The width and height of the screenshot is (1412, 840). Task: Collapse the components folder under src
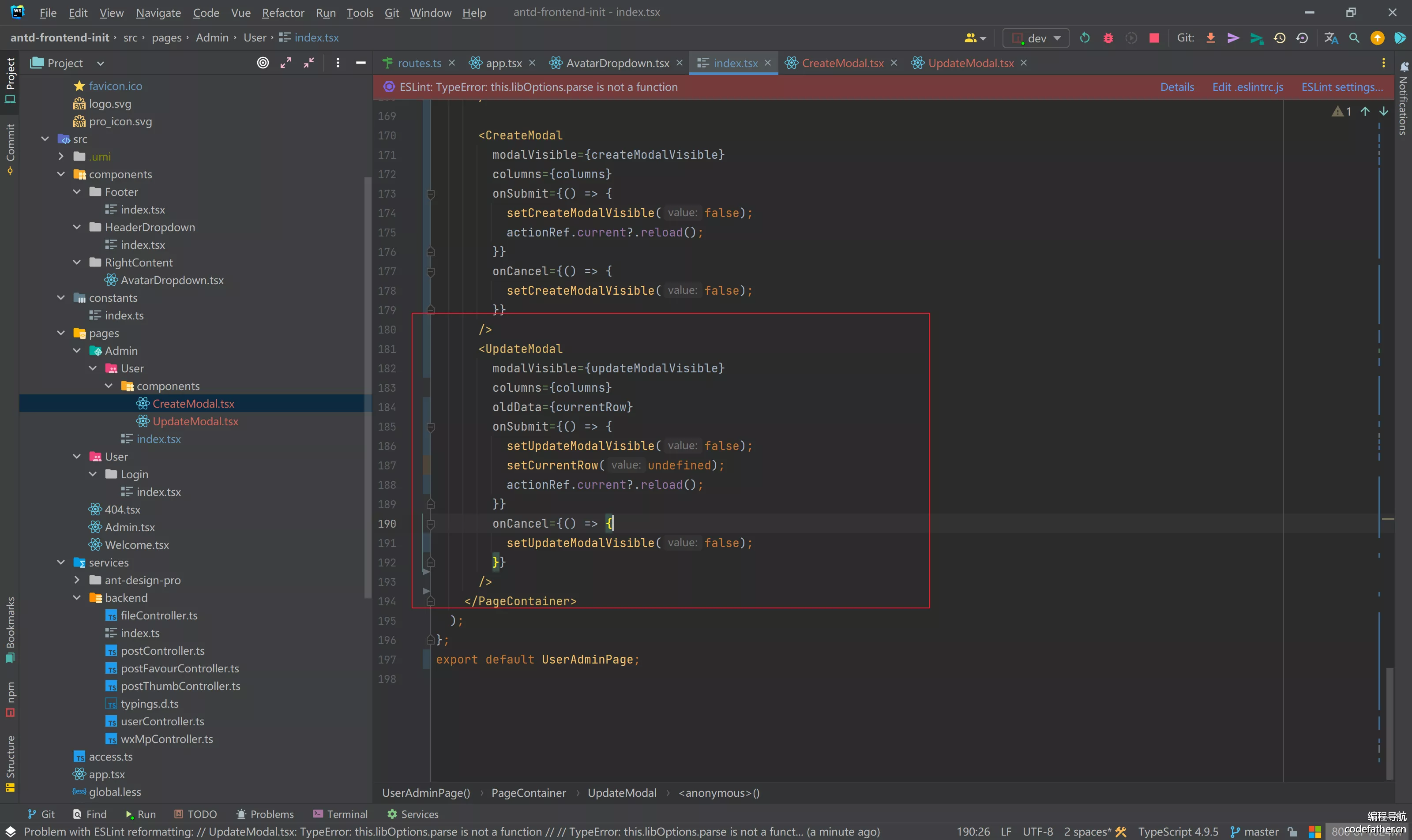(x=61, y=174)
